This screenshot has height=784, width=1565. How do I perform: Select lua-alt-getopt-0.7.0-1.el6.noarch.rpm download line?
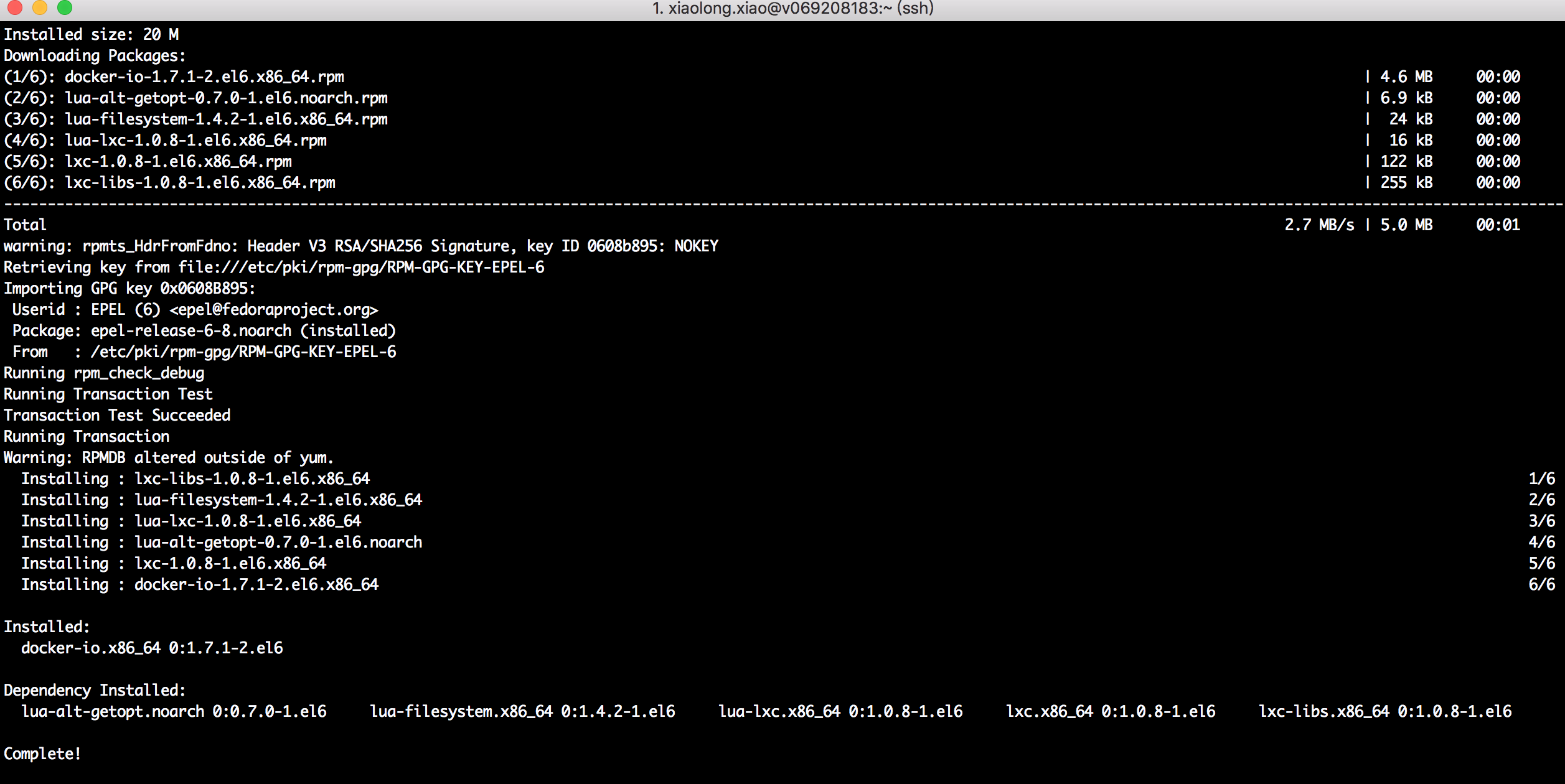(x=195, y=98)
